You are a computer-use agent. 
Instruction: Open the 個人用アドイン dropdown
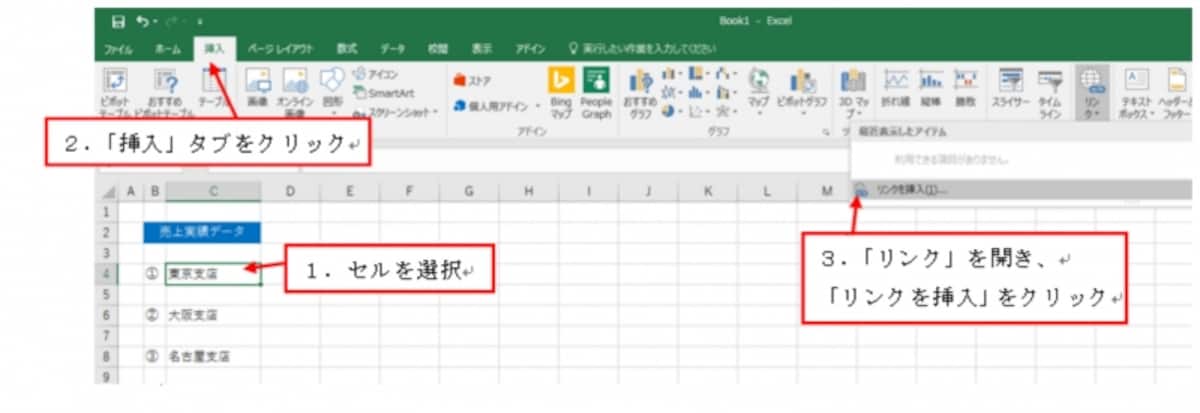[497, 104]
